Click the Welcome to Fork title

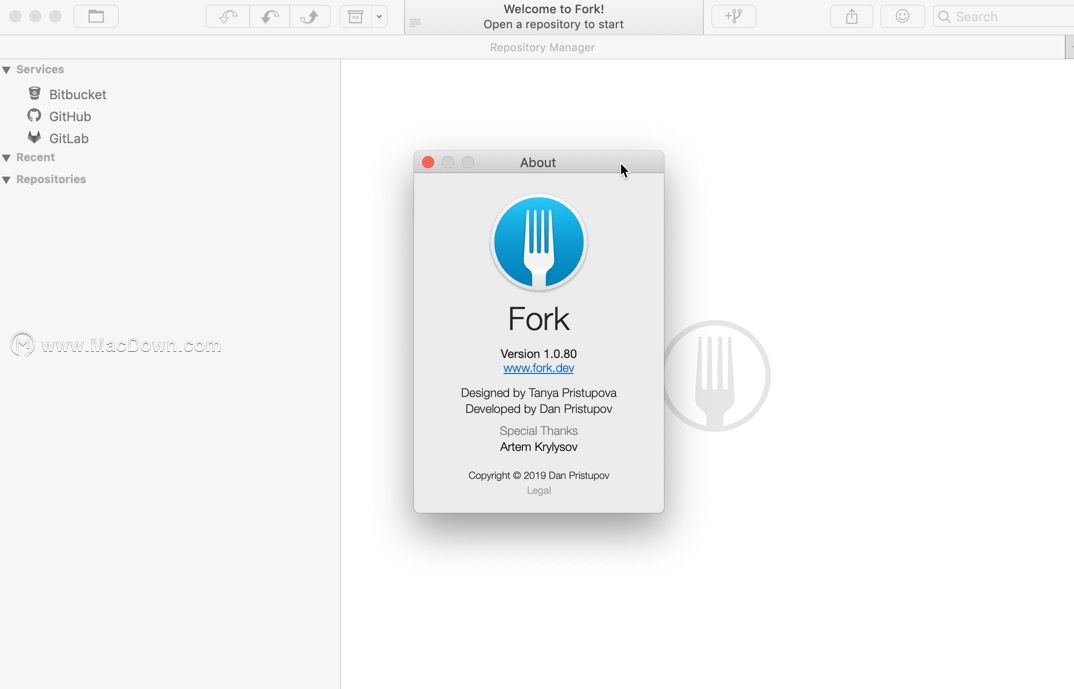(553, 10)
